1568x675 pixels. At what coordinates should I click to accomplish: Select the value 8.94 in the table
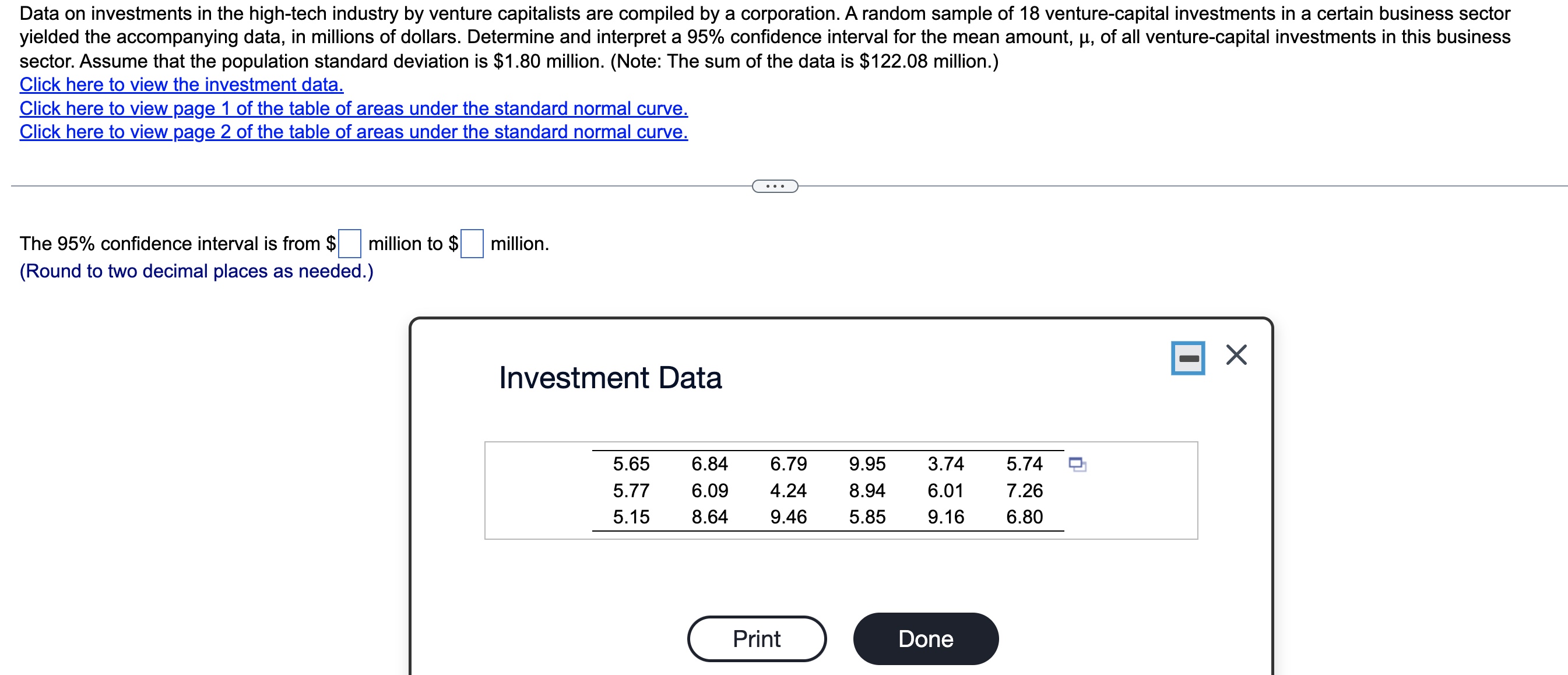click(x=867, y=491)
